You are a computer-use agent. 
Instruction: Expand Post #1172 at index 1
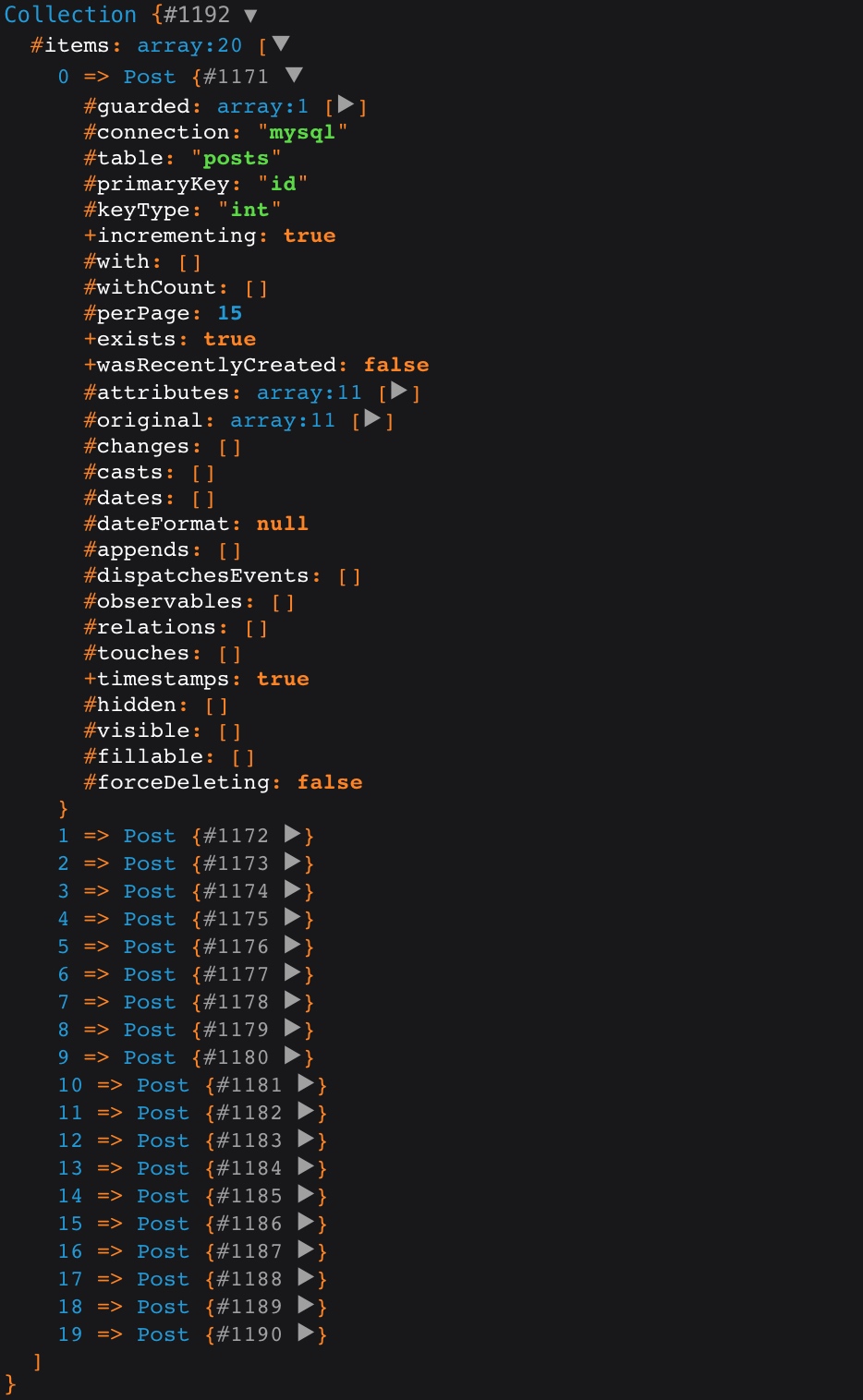[x=293, y=834]
